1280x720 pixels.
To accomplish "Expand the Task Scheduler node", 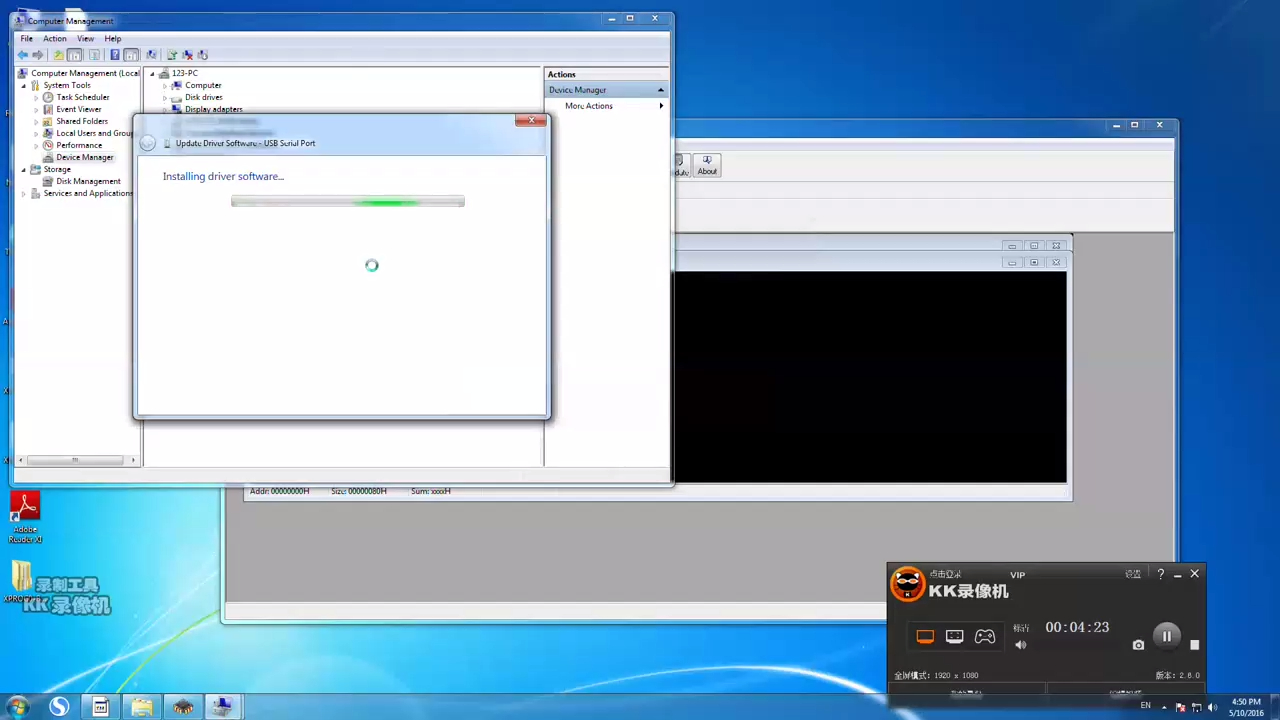I will (x=36, y=97).
